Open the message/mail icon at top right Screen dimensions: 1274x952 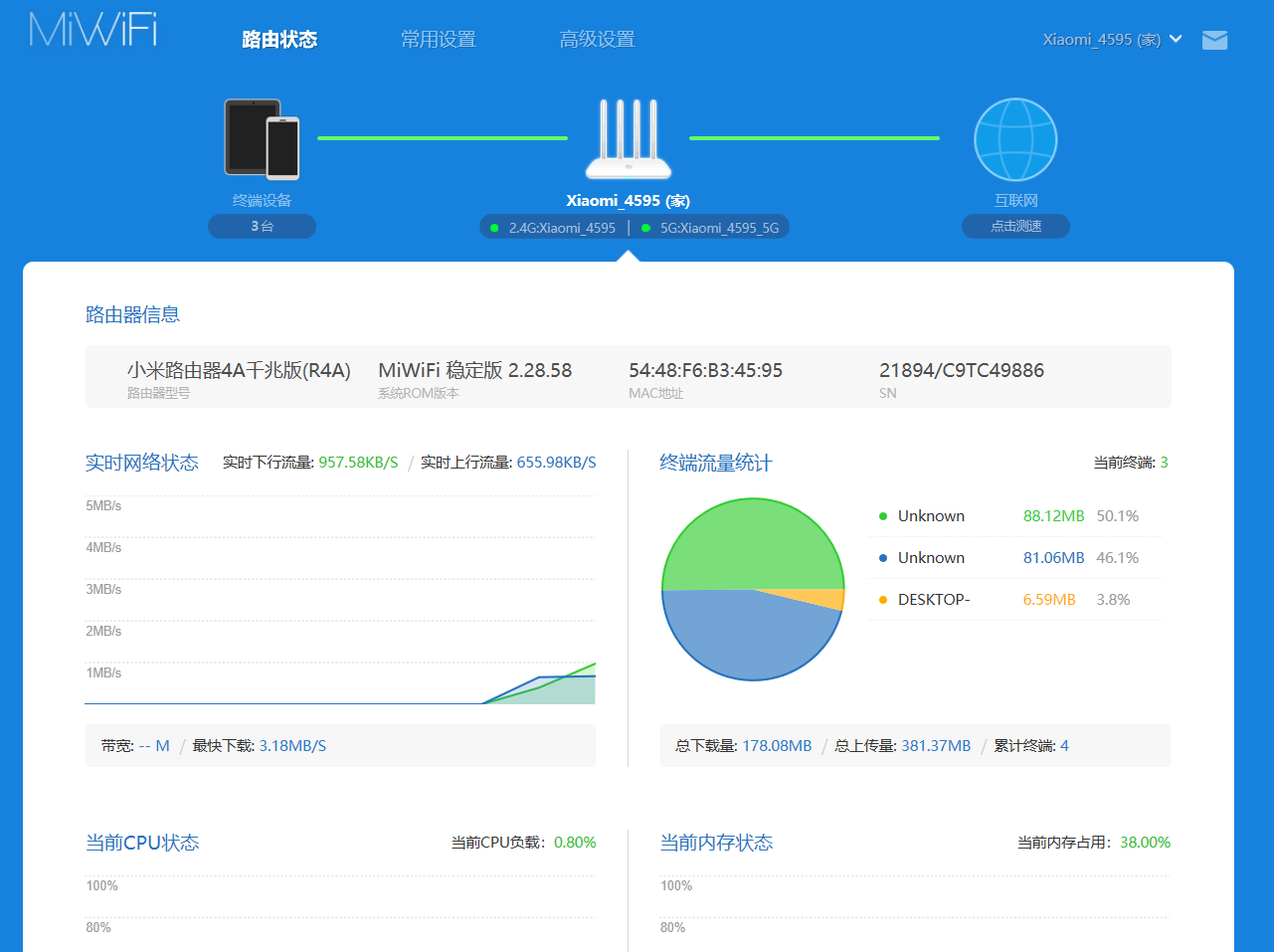pyautogui.click(x=1214, y=41)
